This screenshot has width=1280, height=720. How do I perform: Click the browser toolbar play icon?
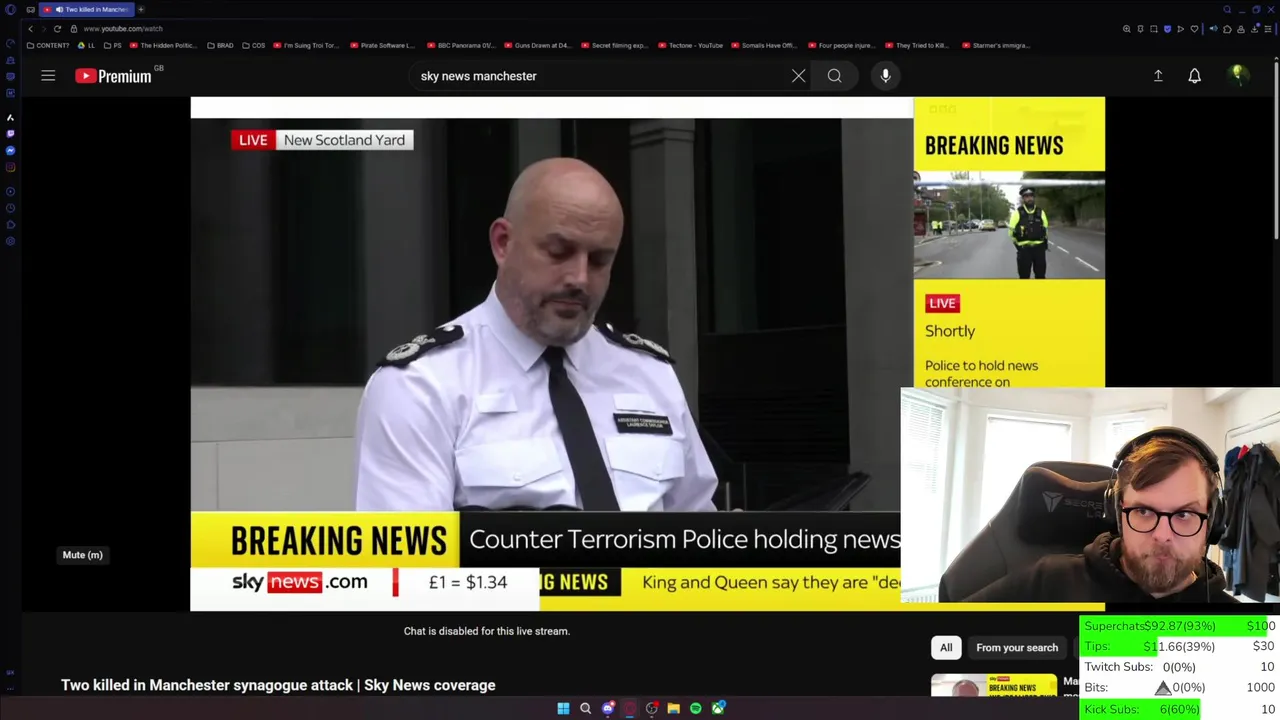[1181, 29]
